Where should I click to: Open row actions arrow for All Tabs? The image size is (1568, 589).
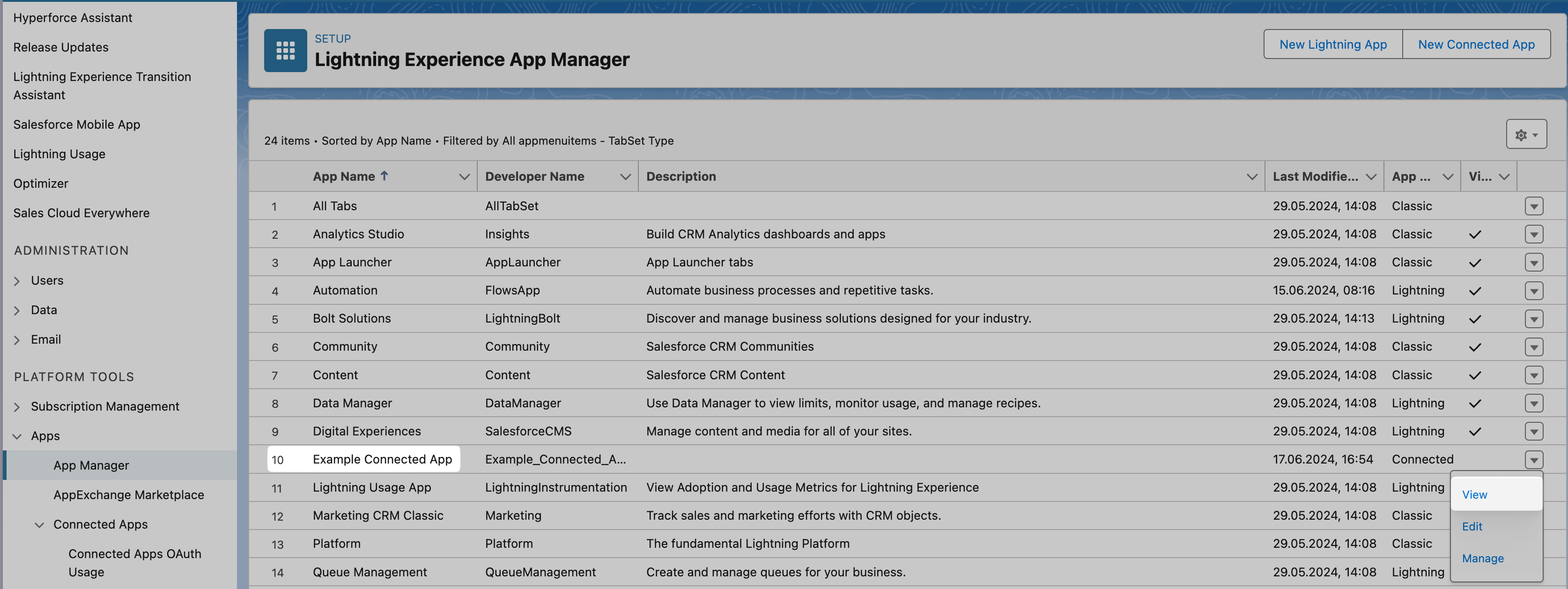point(1533,206)
